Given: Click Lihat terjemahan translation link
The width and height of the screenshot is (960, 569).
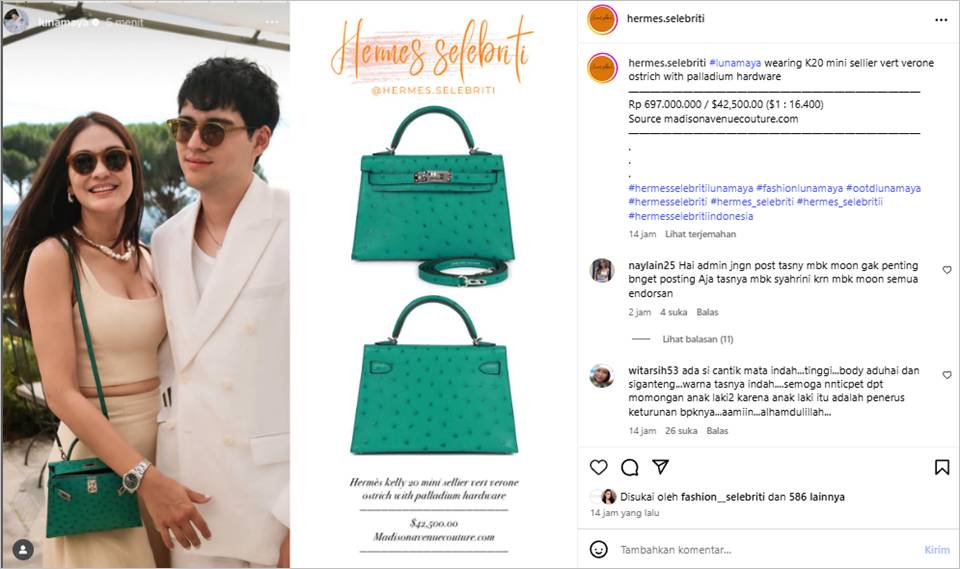Looking at the screenshot, I should [x=700, y=234].
